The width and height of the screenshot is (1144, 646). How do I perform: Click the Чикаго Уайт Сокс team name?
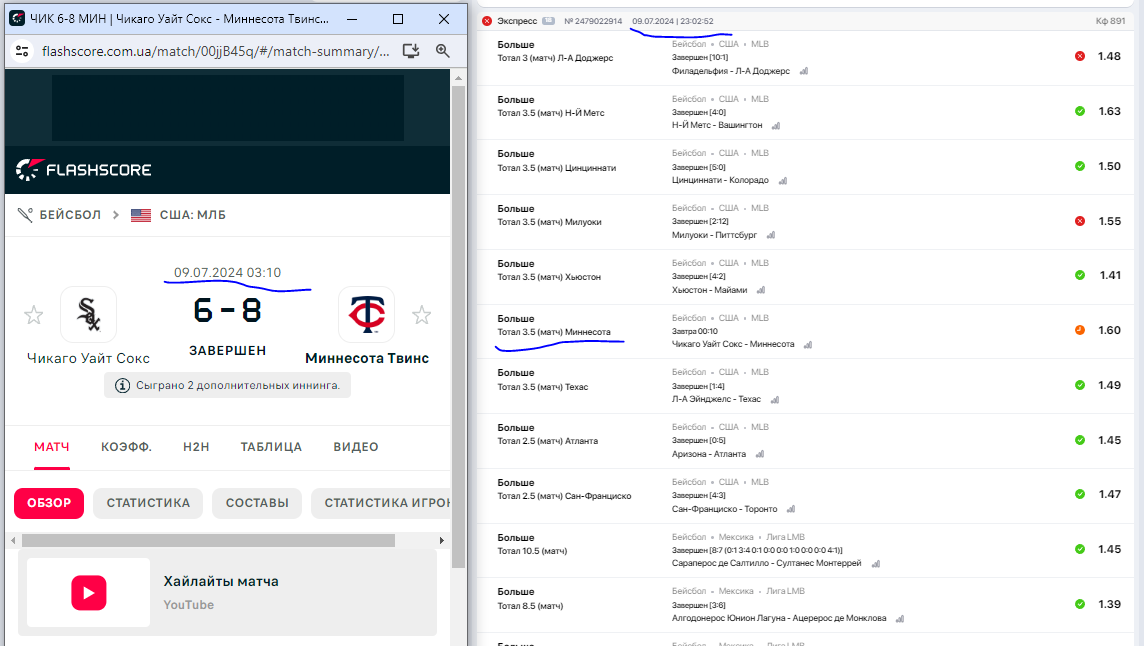pyautogui.click(x=88, y=358)
